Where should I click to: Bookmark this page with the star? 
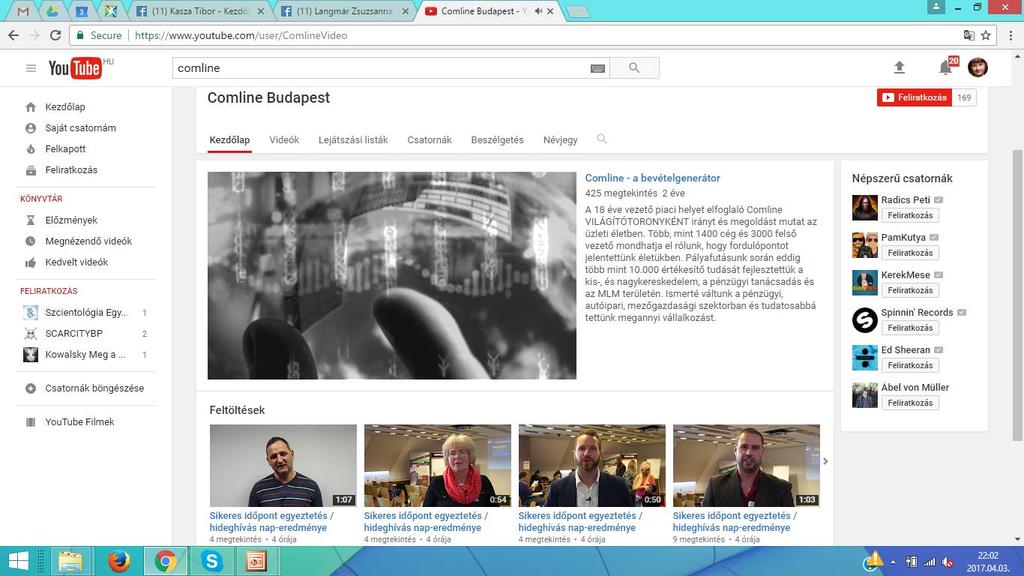coord(986,35)
